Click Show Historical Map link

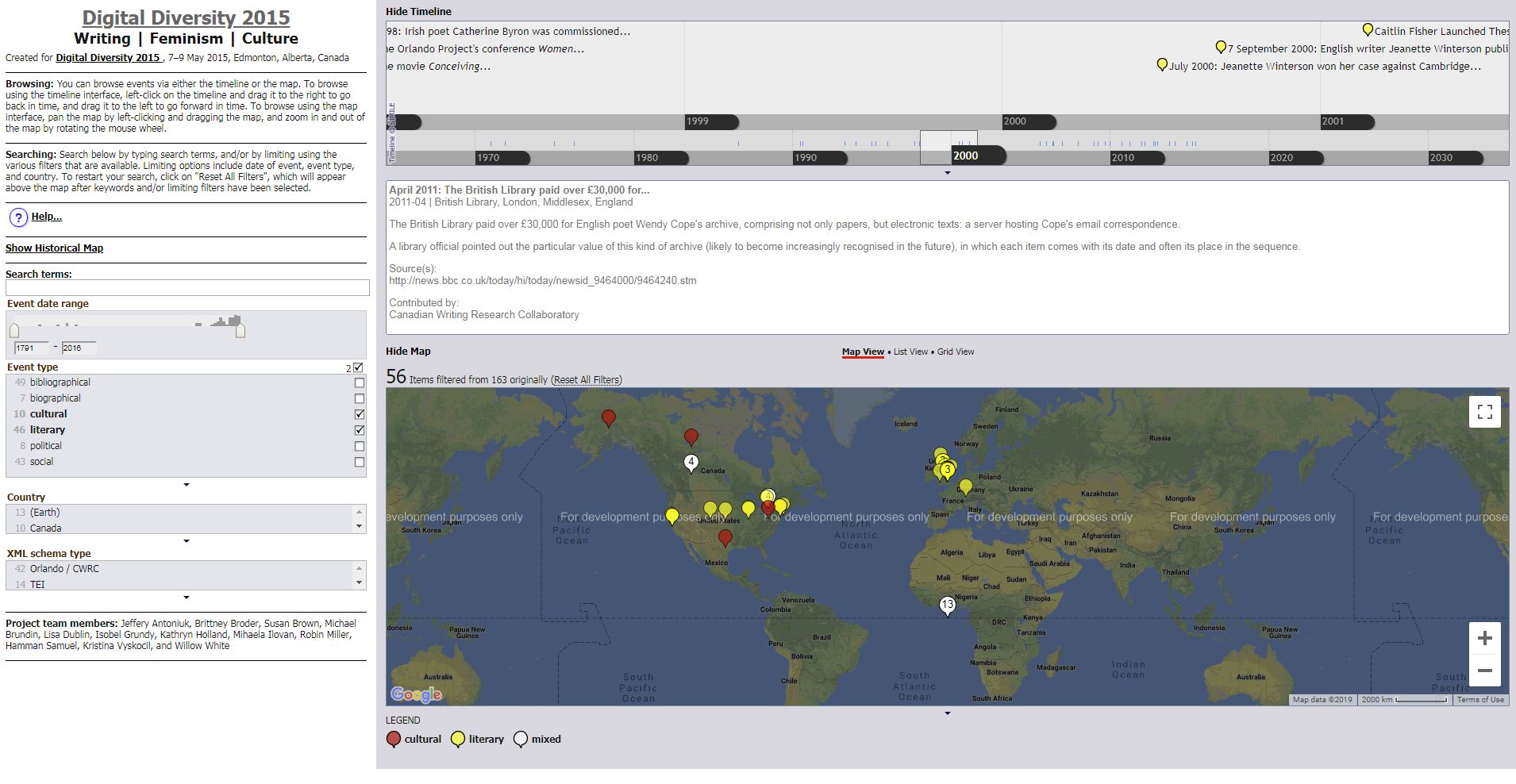click(54, 248)
